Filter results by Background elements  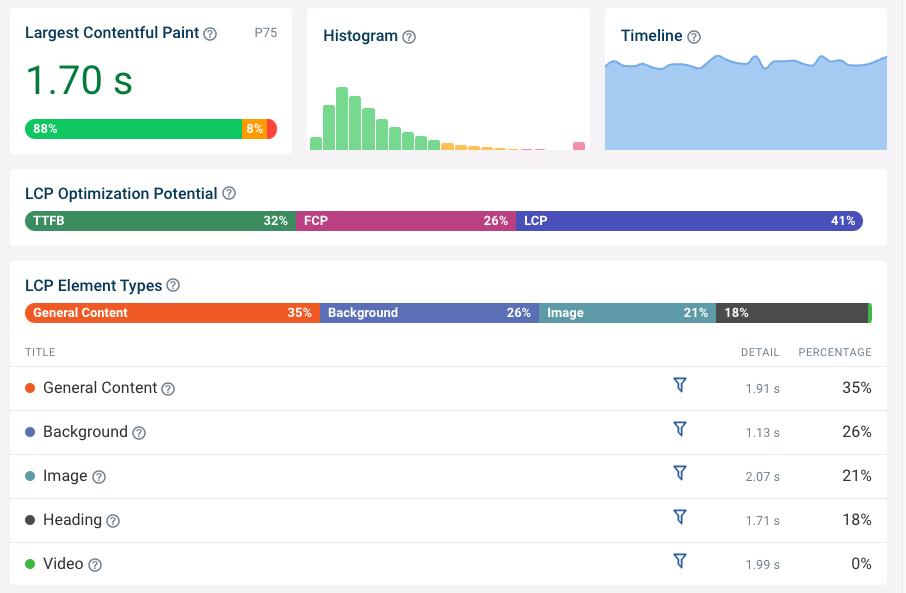tap(680, 429)
